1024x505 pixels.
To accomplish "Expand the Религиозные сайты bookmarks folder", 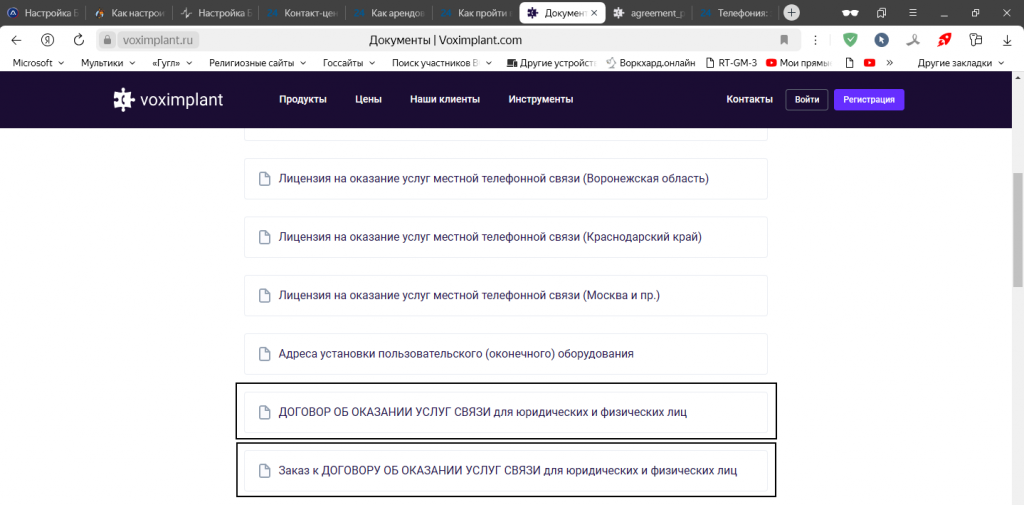I will [258, 63].
